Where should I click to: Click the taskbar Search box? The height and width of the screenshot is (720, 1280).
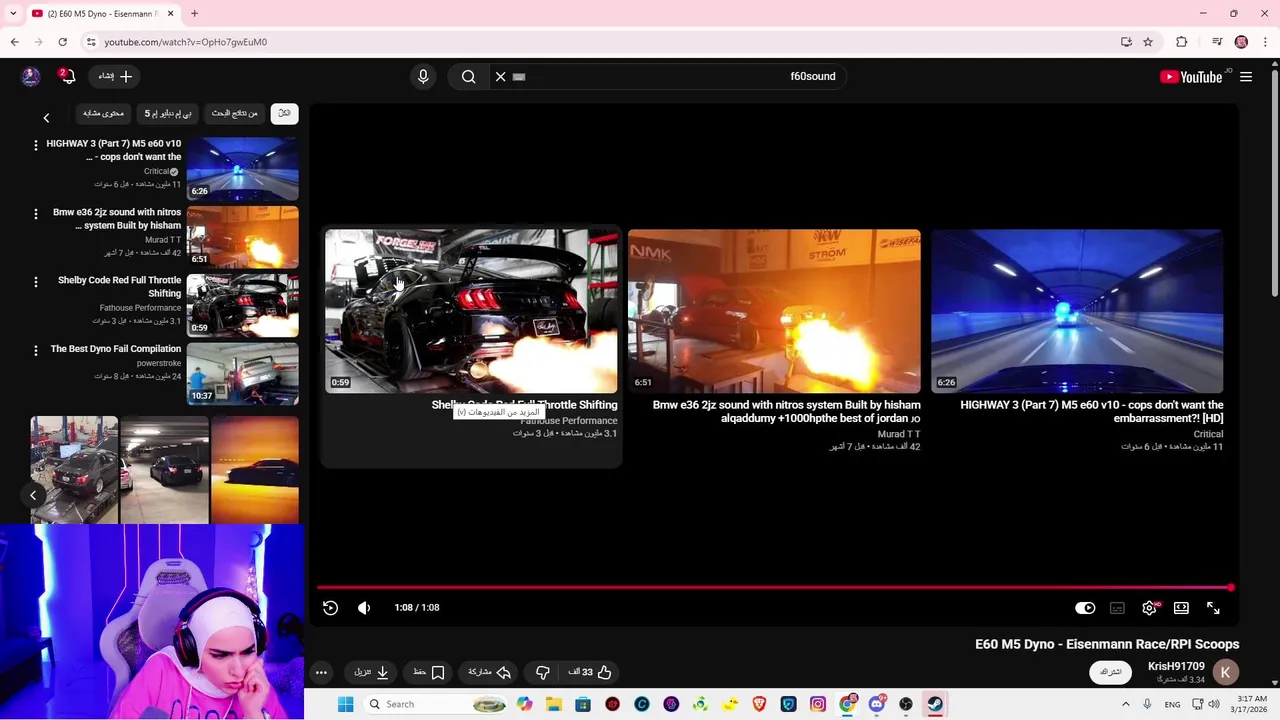[435, 704]
